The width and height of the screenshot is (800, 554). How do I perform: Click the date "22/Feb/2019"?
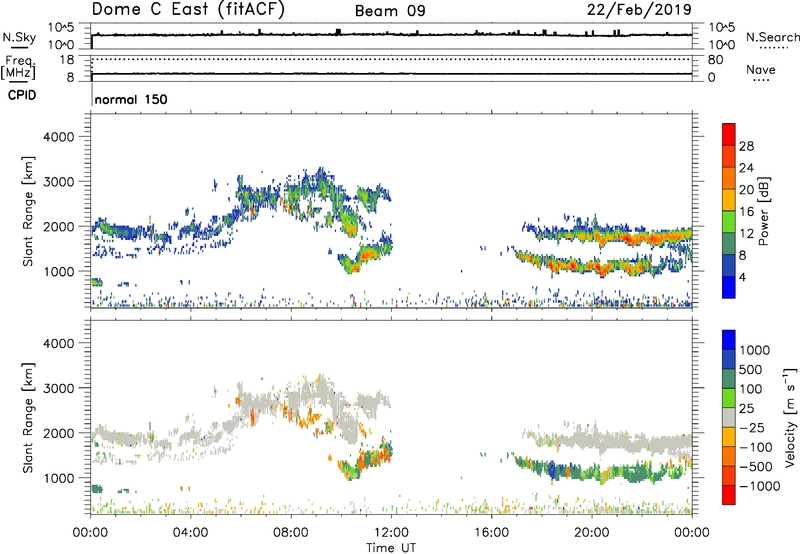click(x=639, y=9)
